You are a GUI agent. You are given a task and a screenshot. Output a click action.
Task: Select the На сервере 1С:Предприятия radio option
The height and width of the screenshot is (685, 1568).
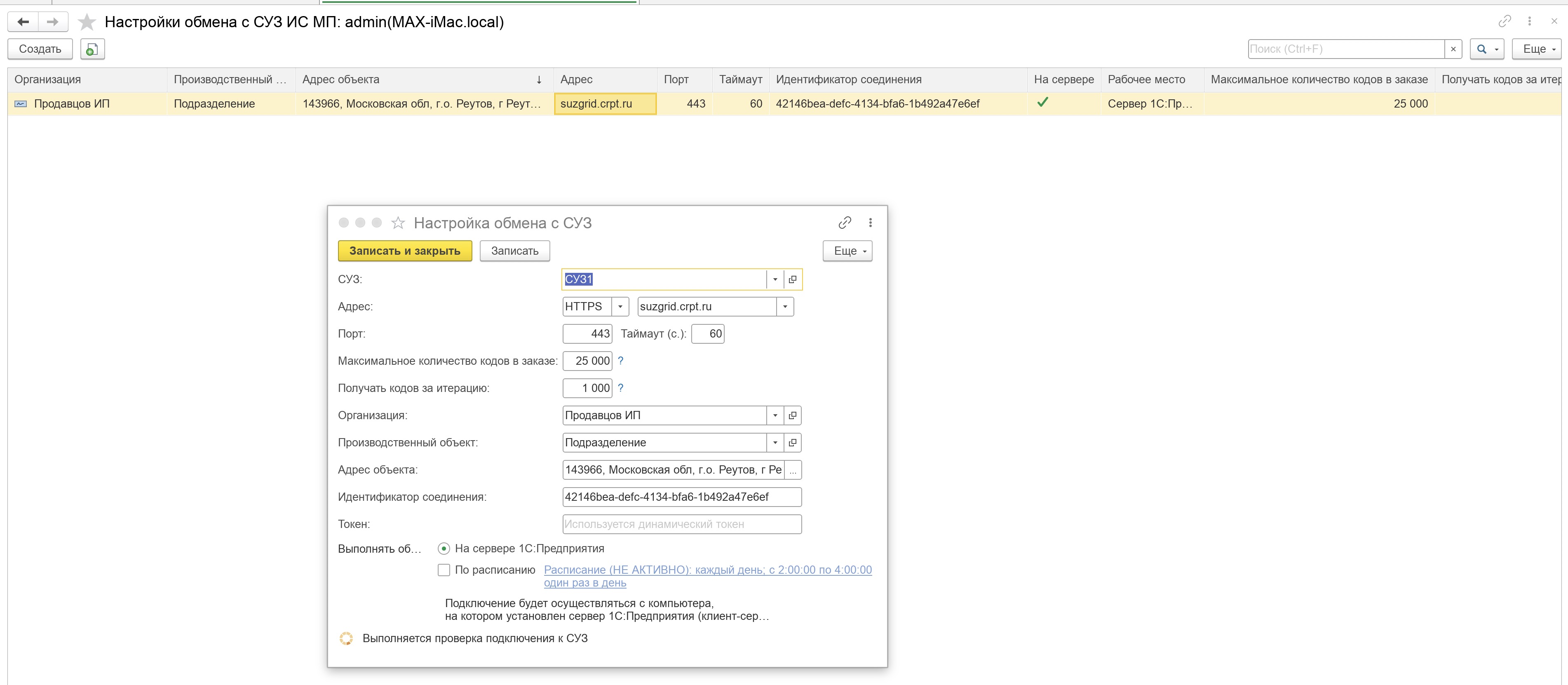(444, 549)
